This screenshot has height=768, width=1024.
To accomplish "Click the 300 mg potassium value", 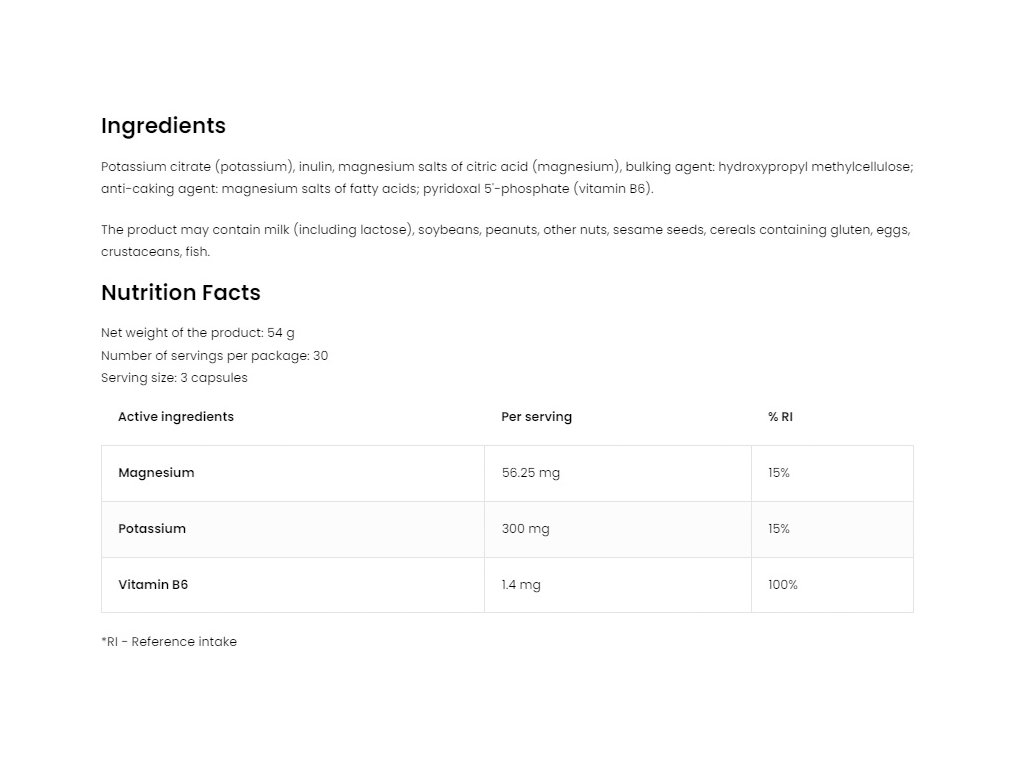I will [x=525, y=529].
